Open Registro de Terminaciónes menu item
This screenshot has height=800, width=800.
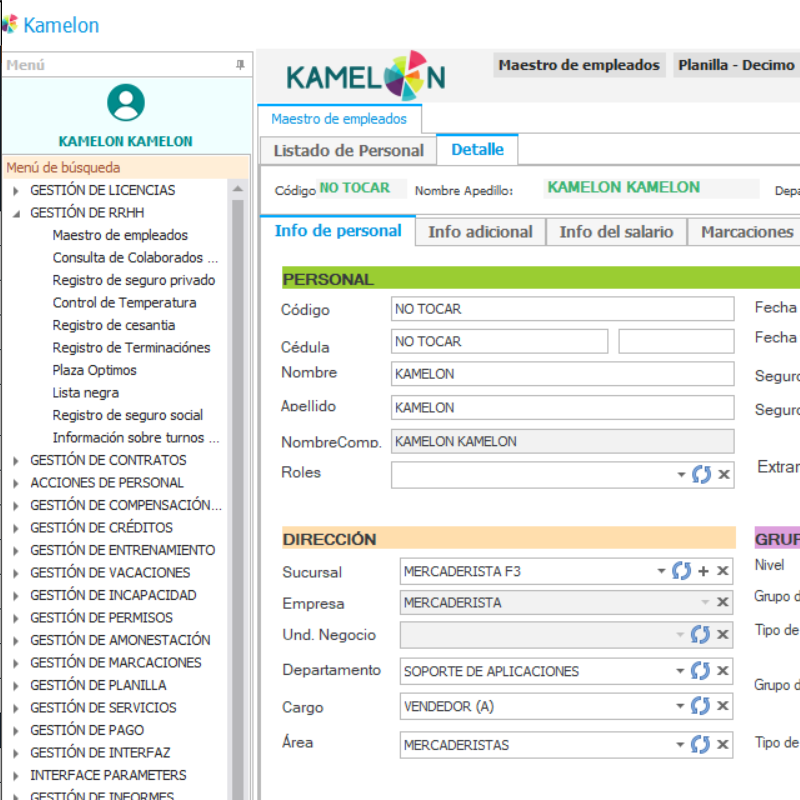tap(131, 348)
